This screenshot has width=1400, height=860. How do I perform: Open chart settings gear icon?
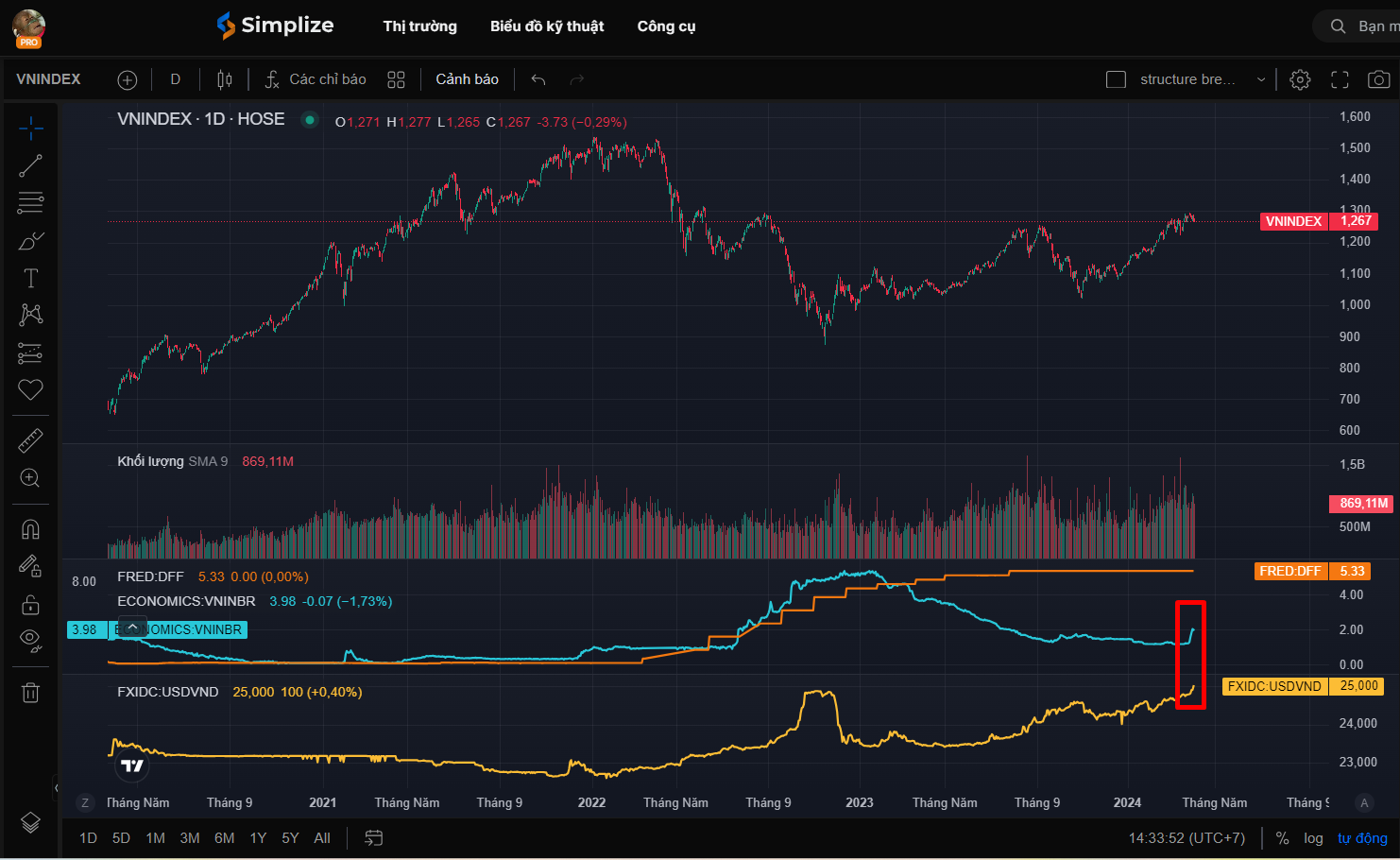pos(1300,79)
